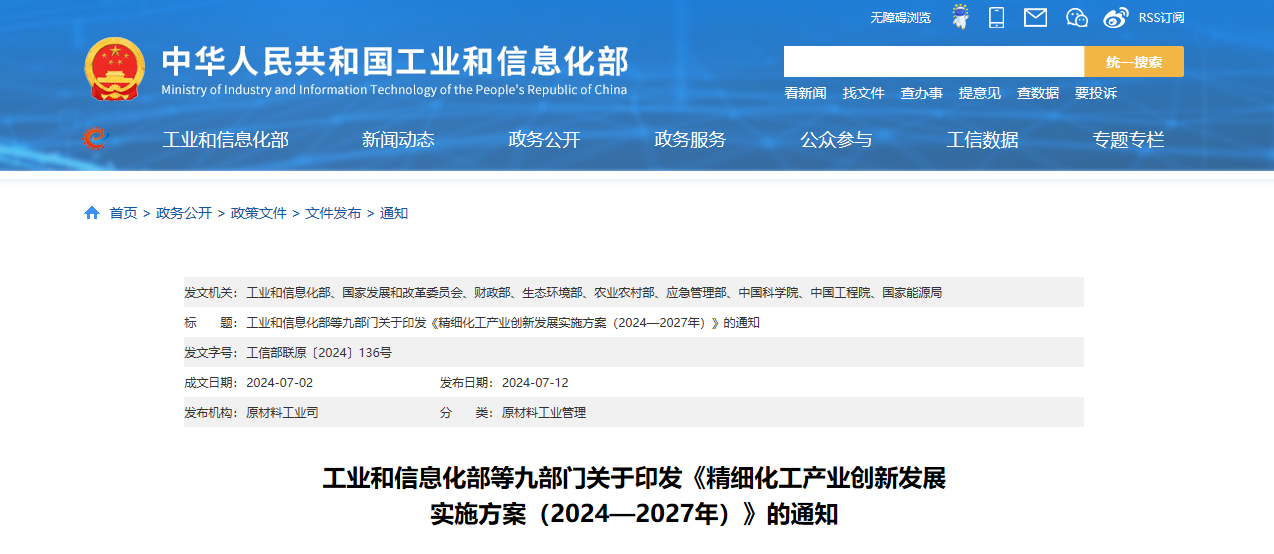Open the mobile version phone icon

coord(996,17)
